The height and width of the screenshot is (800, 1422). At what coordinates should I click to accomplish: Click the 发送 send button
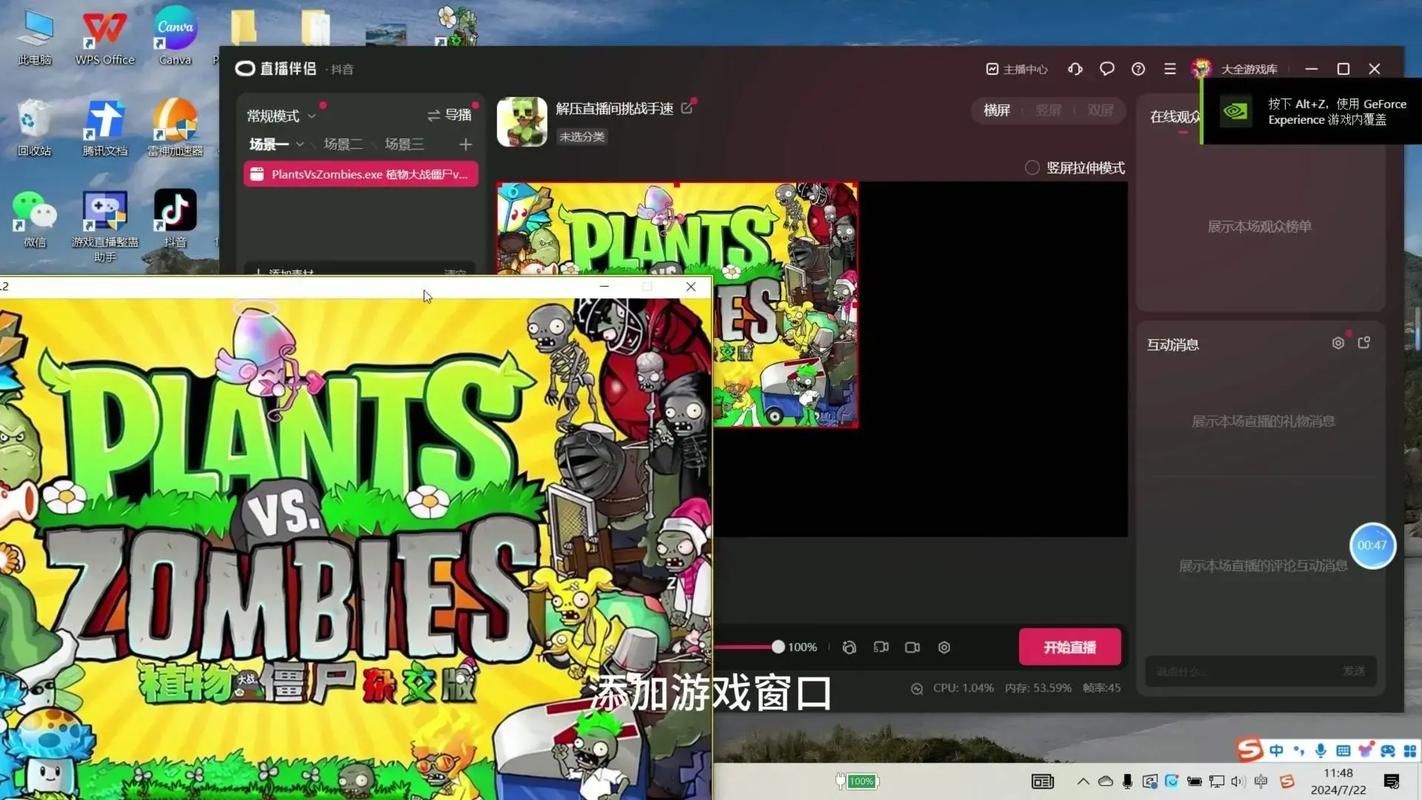click(1354, 671)
